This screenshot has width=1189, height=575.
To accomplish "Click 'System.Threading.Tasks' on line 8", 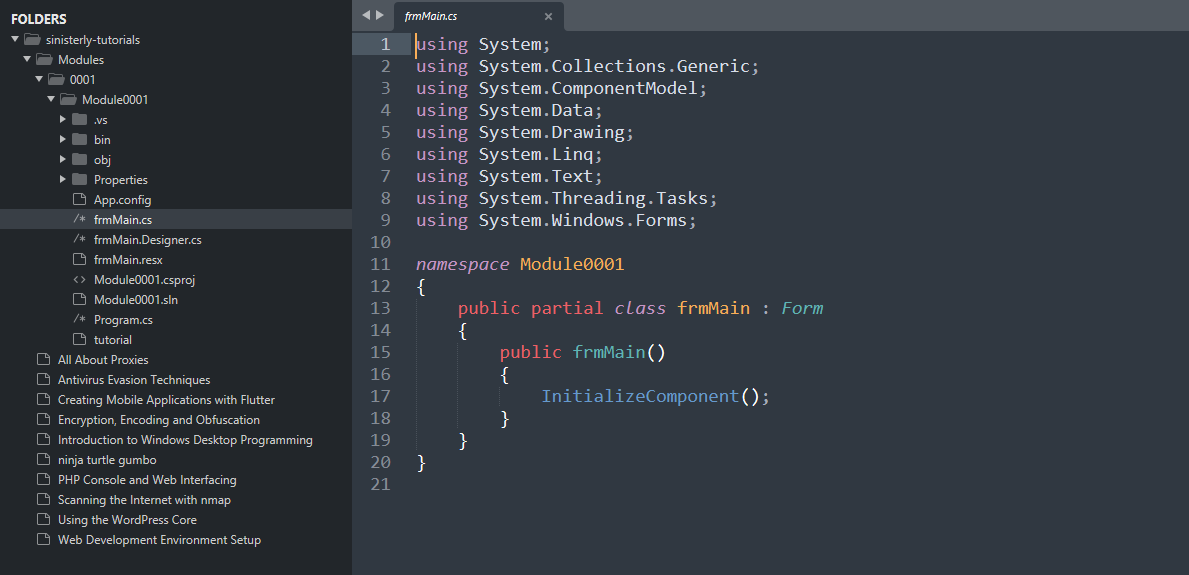I will click(x=593, y=198).
